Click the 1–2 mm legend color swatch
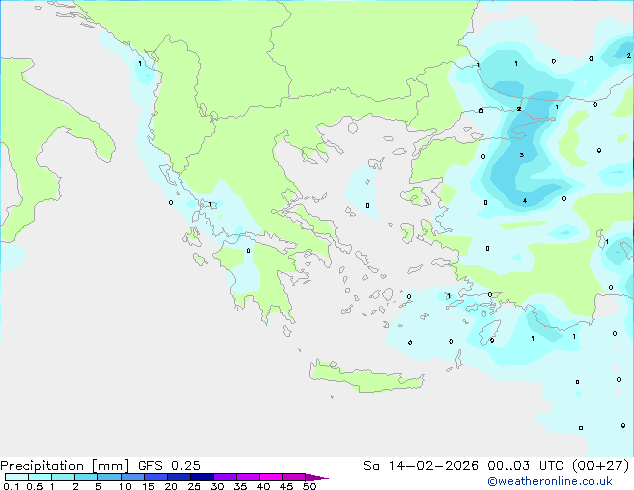This screenshot has height=490, width=634. tap(63, 477)
